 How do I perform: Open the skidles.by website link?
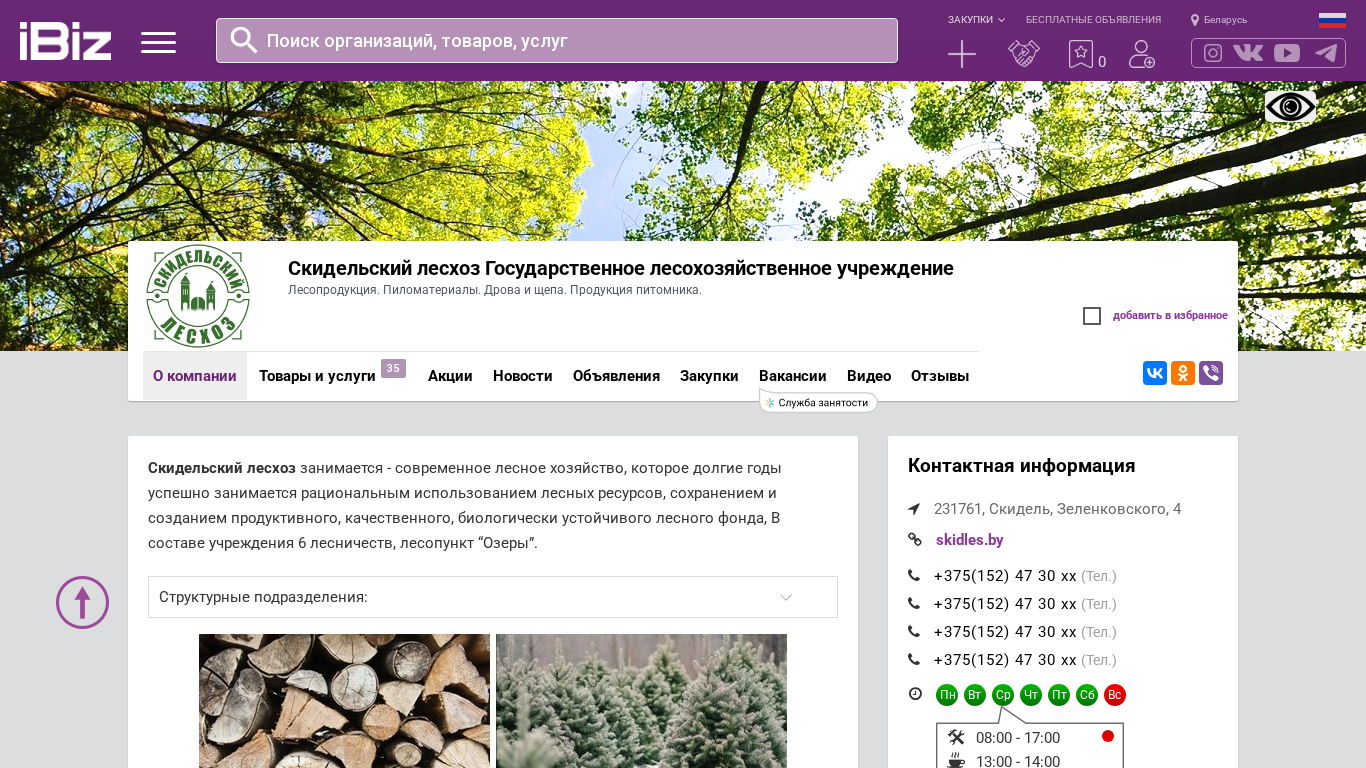pos(969,540)
